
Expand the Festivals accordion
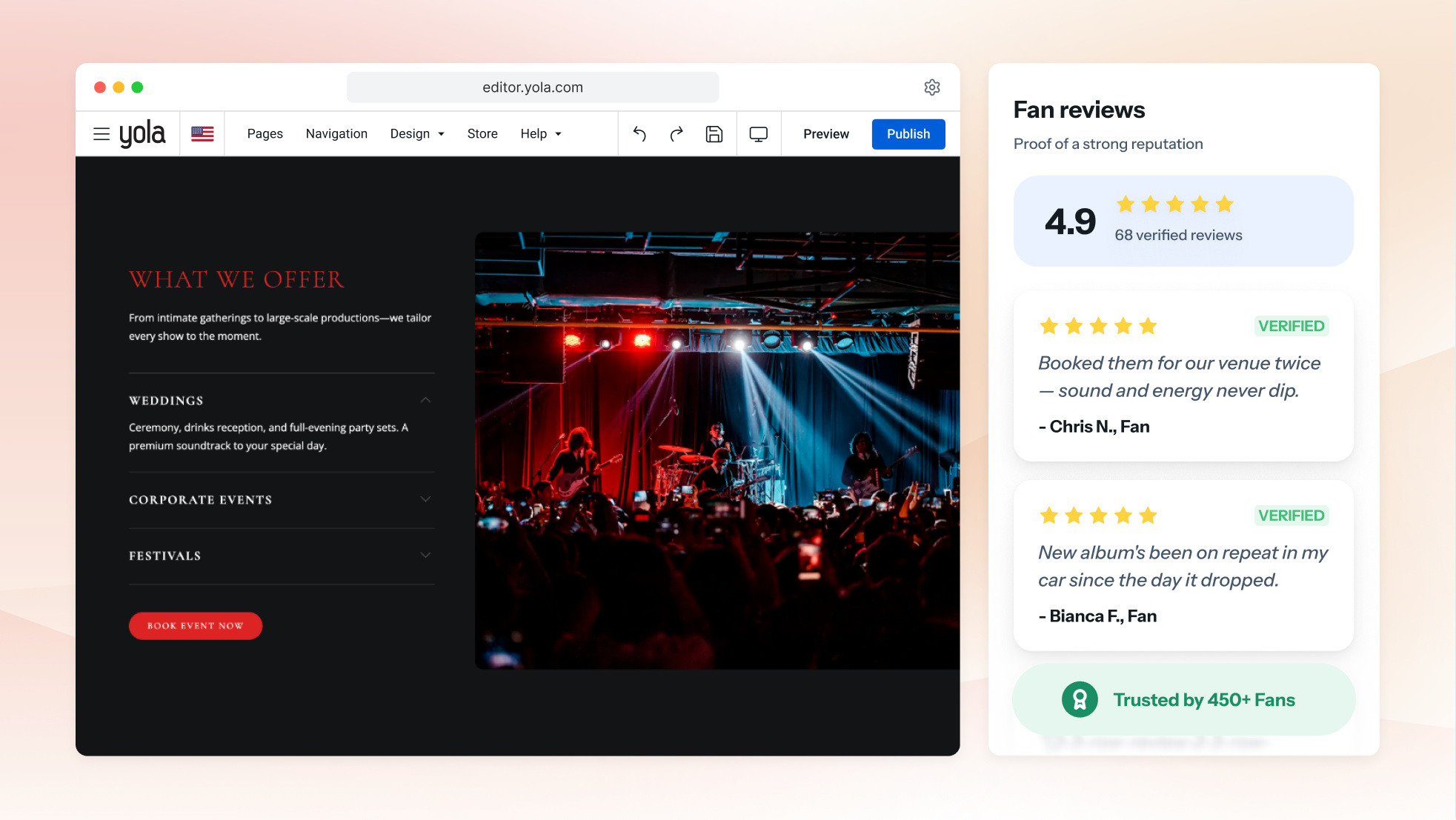pyautogui.click(x=282, y=556)
